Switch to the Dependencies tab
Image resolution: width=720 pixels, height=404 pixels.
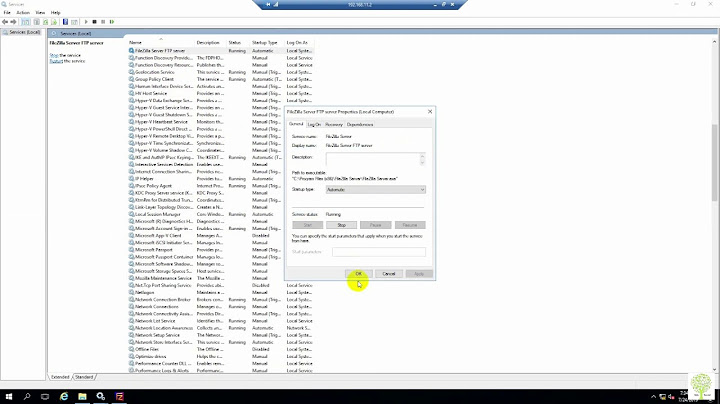click(360, 124)
